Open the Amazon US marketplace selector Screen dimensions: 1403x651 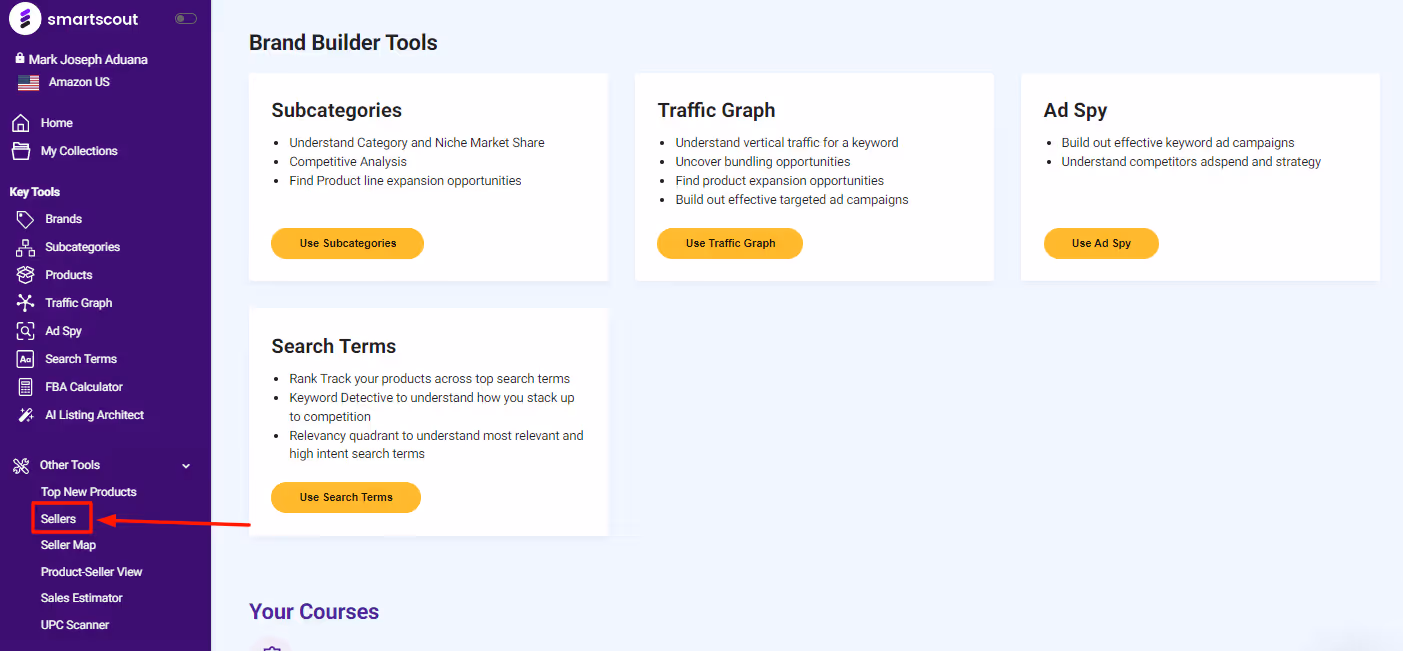click(79, 82)
